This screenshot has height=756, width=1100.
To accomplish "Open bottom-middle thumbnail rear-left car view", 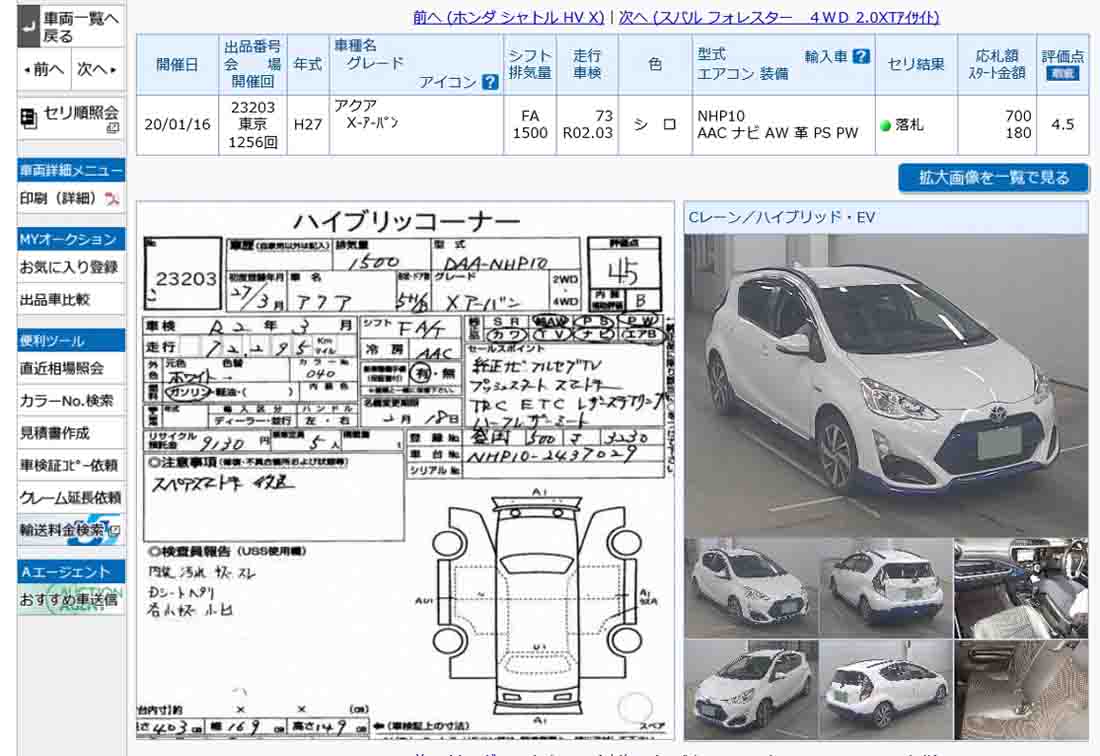I will [x=886, y=689].
